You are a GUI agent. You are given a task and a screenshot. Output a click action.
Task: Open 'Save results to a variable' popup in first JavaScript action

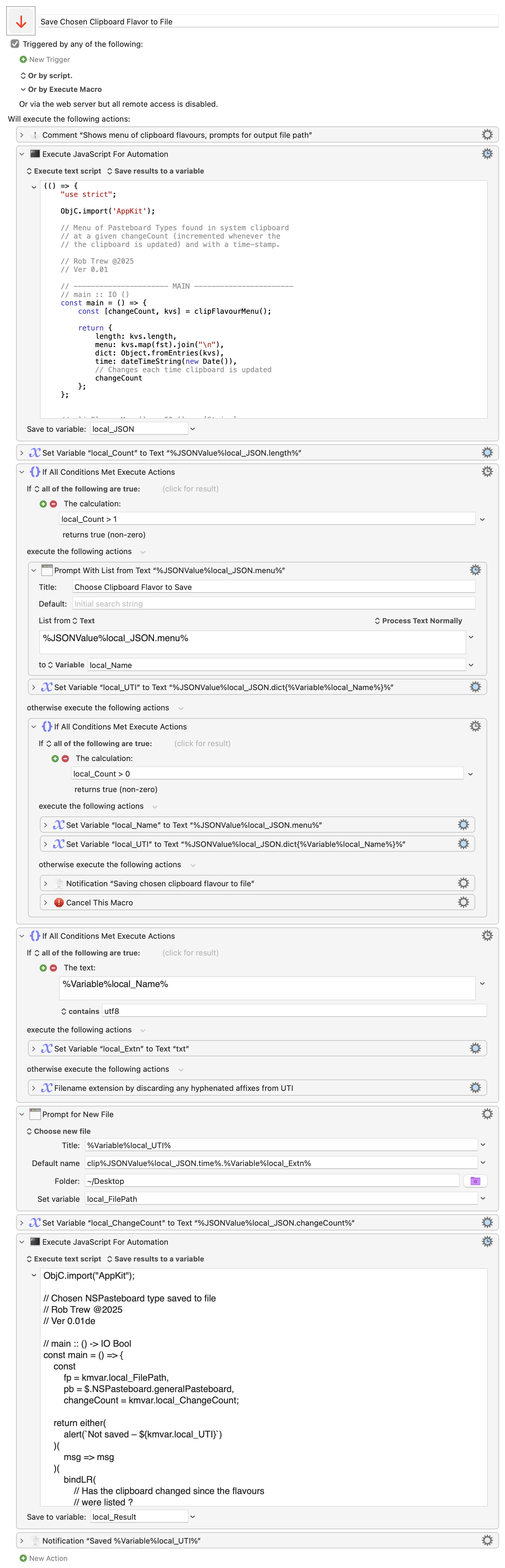155,171
